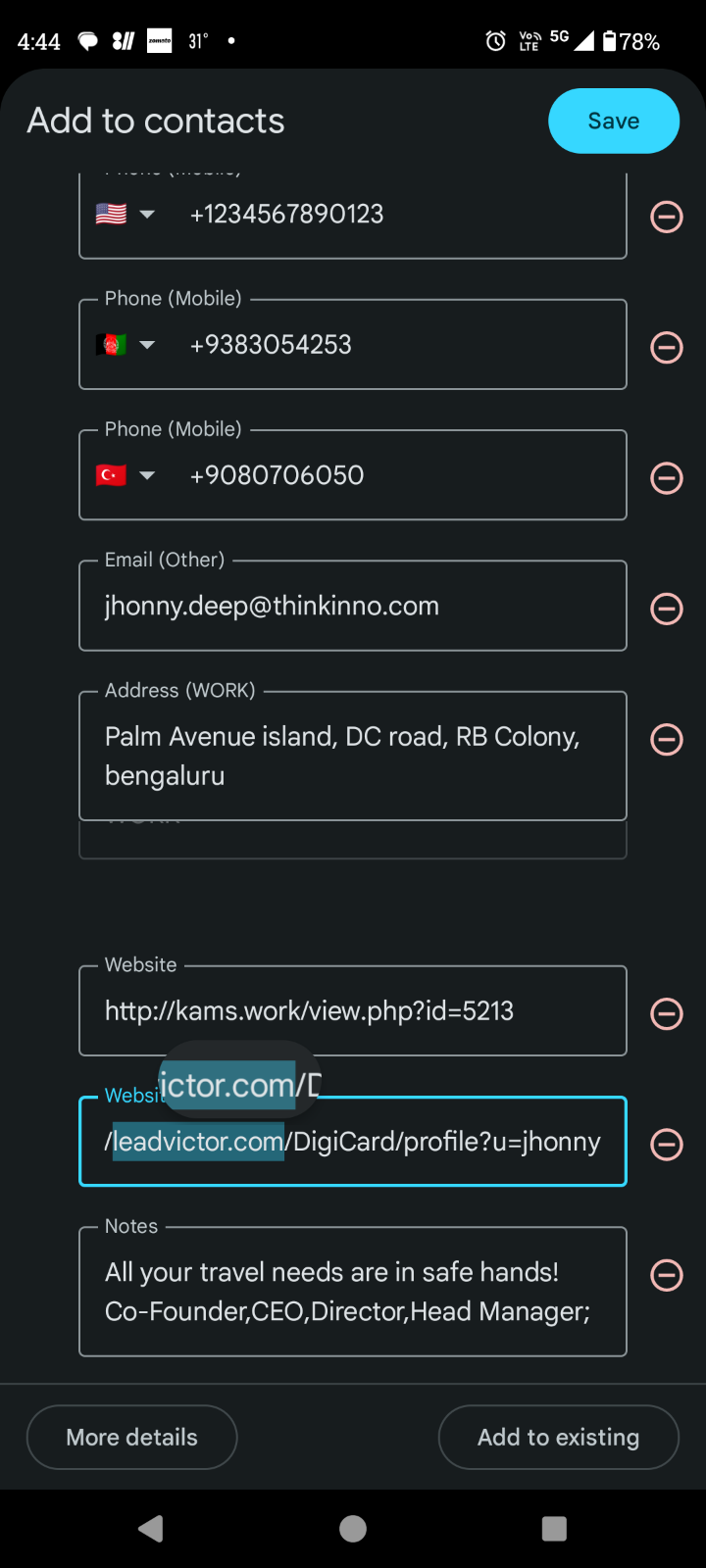The image size is (706, 1568).
Task: Choose Add to existing contact
Action: coord(559,1438)
